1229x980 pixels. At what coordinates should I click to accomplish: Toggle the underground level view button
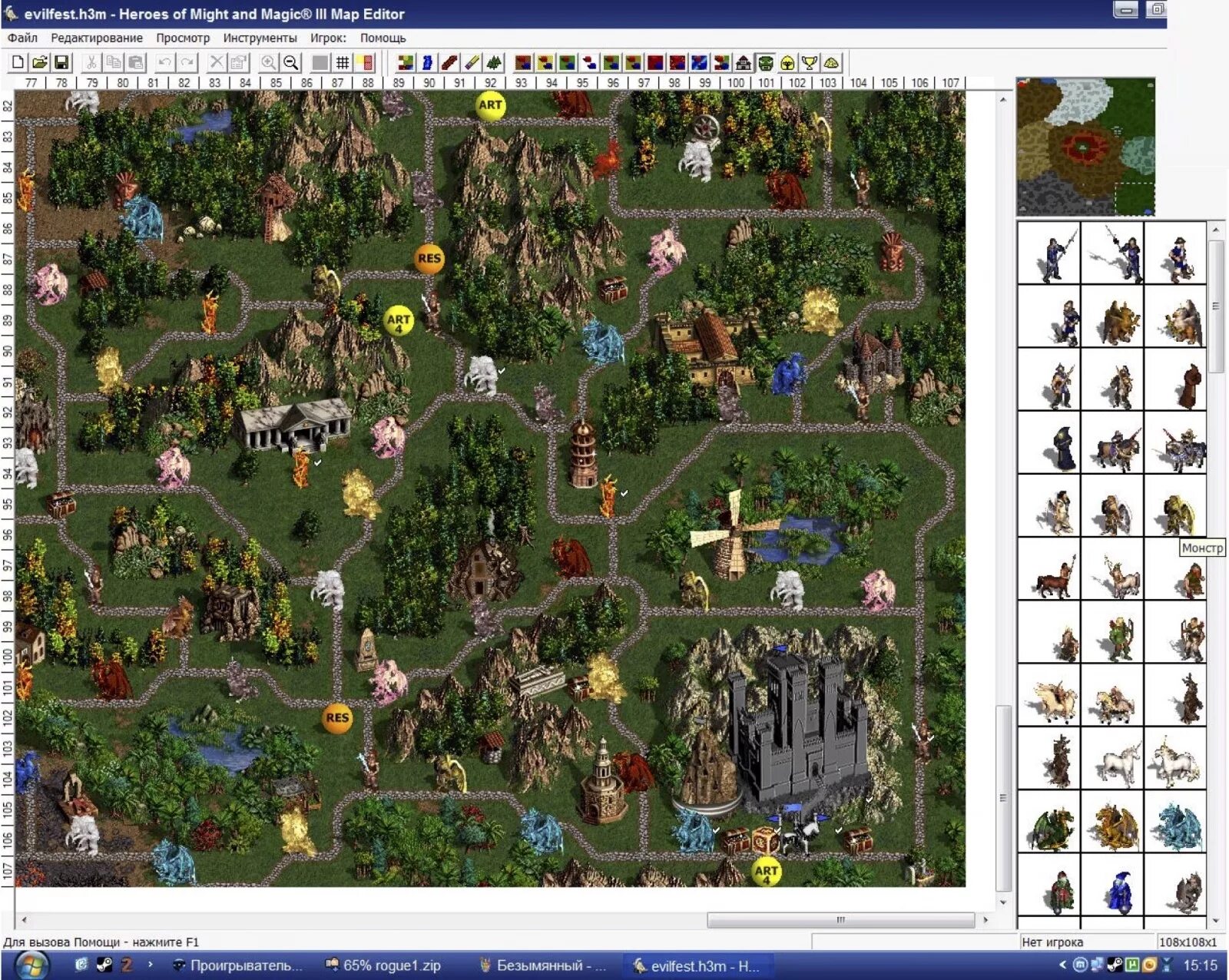[x=320, y=63]
